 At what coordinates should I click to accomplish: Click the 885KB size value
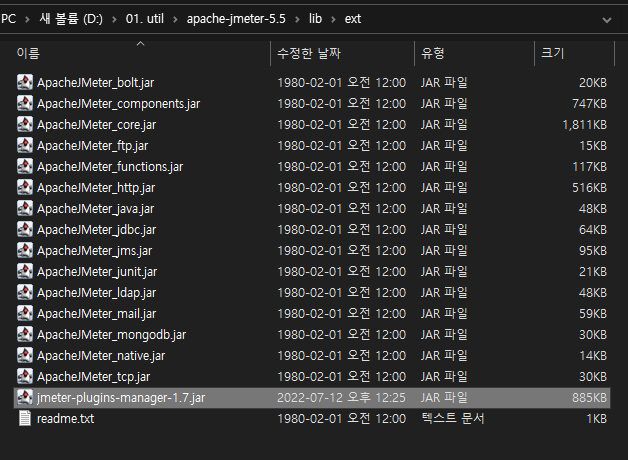click(590, 398)
